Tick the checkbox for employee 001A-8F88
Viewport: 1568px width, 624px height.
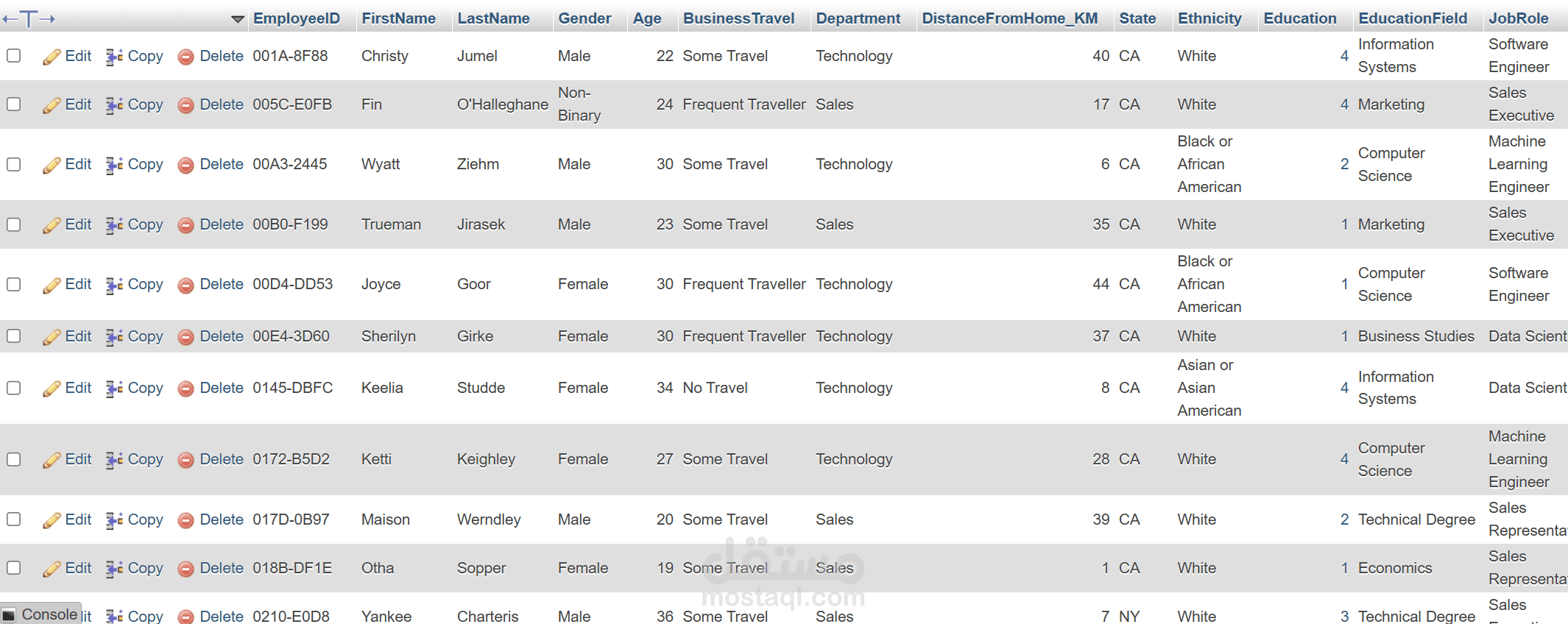(x=13, y=56)
